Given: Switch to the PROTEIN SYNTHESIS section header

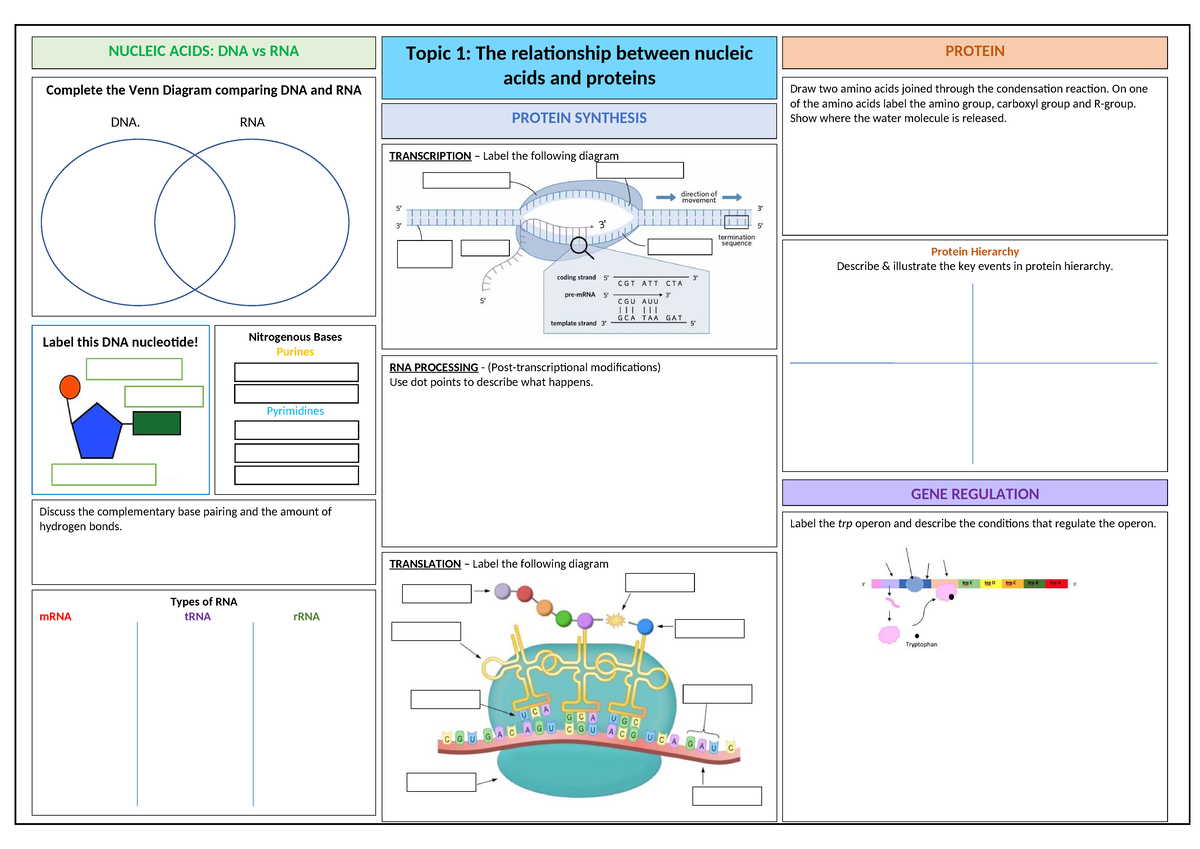Looking at the screenshot, I should click(579, 118).
